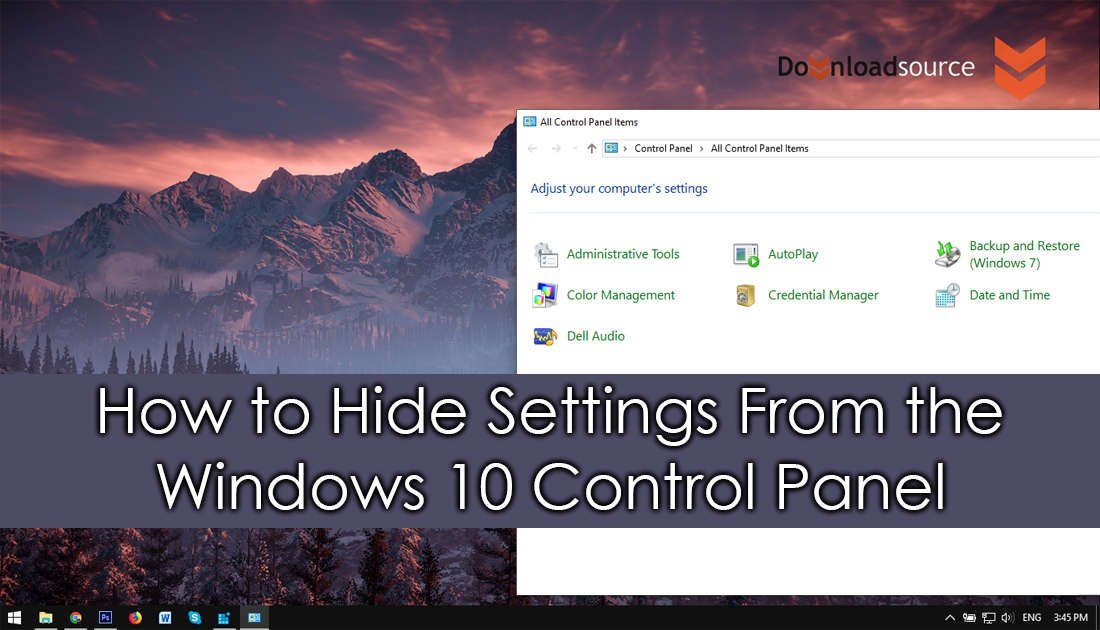Open Credential Manager icon
Screen dimensions: 1100x630
pos(746,295)
